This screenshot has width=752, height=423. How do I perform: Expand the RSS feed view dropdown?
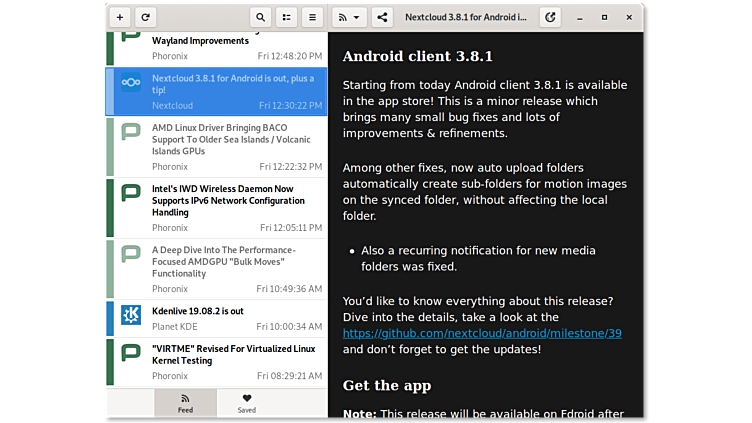point(349,17)
